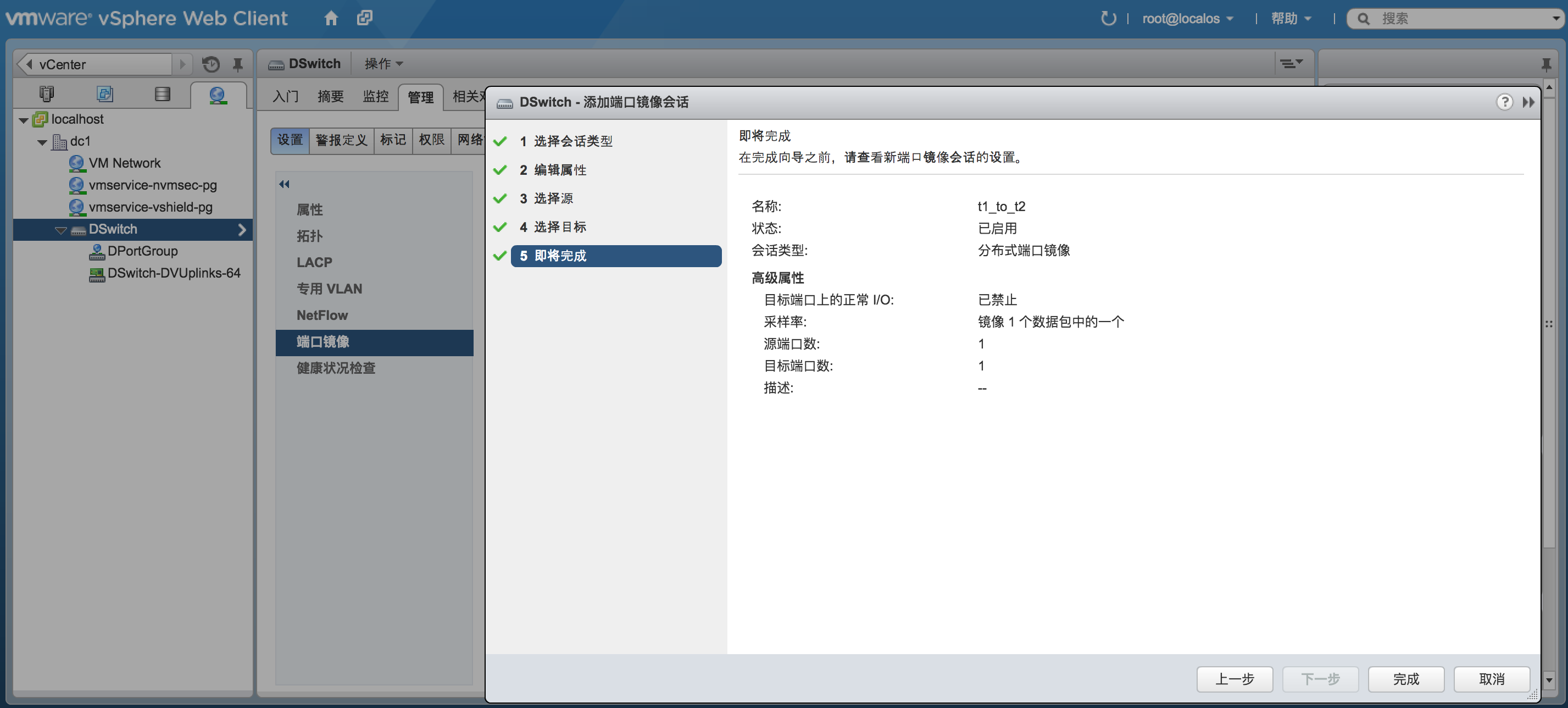
Task: Go to wizard step 3 选择源
Action: pyautogui.click(x=546, y=198)
